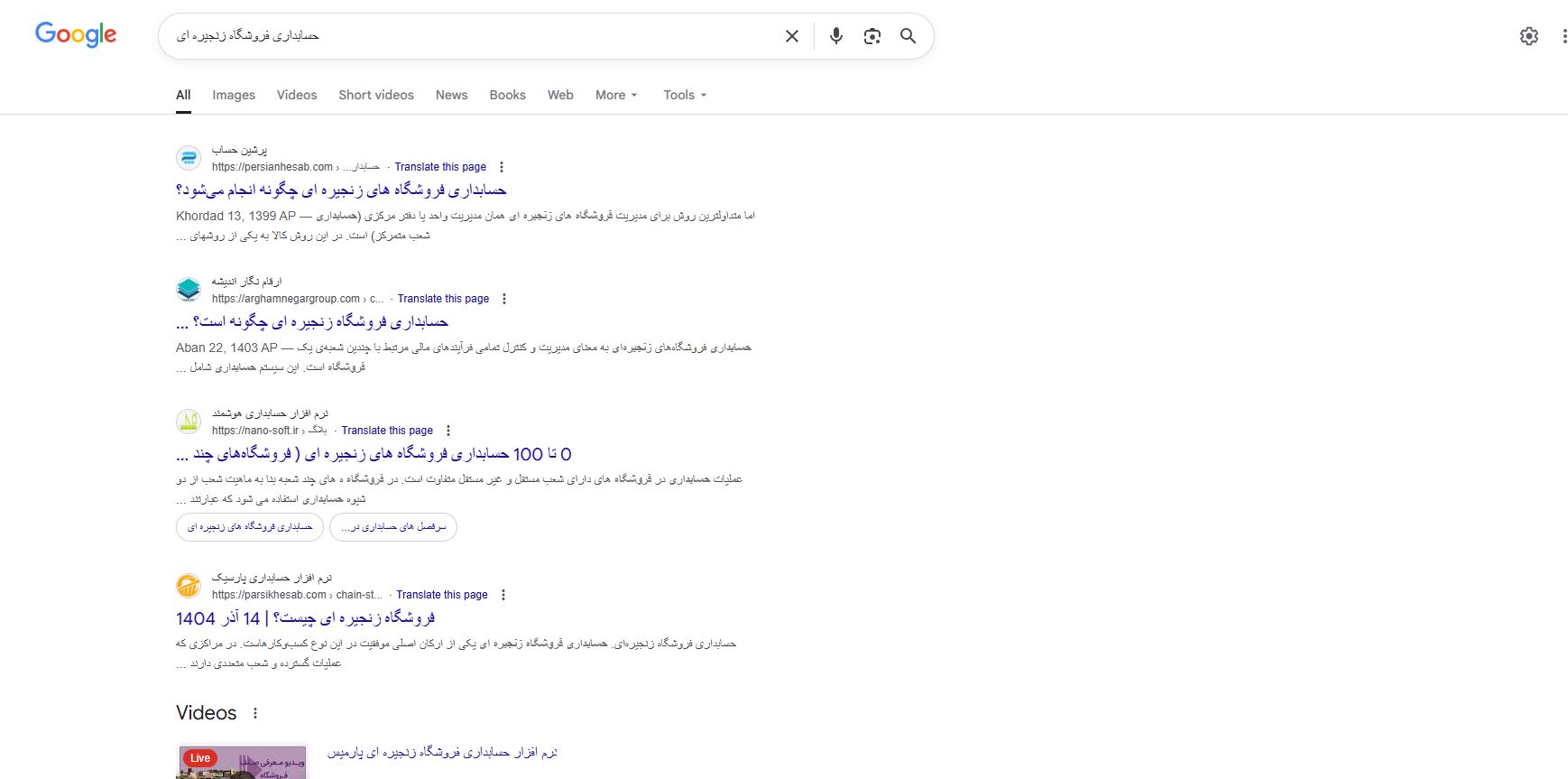Open the persianhesab.com result title

click(x=341, y=190)
